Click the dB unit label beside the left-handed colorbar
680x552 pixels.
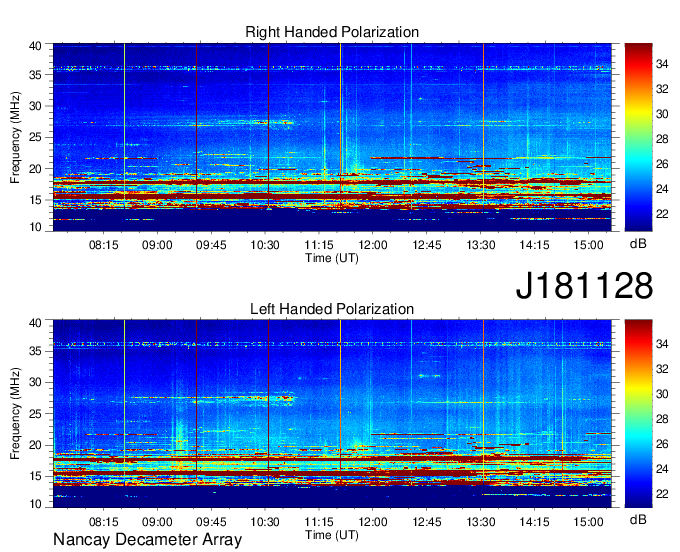coord(638,519)
